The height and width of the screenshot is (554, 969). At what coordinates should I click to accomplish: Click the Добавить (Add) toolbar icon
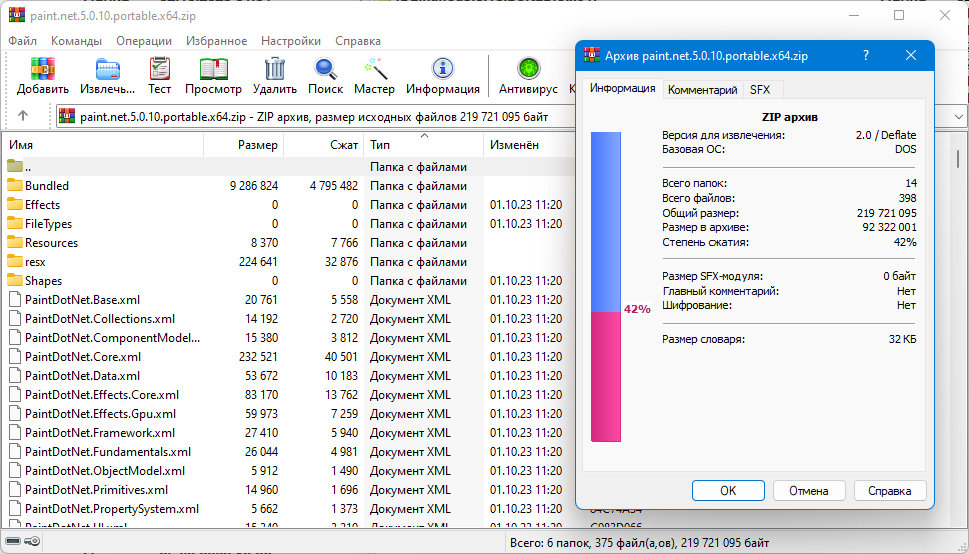tap(43, 69)
